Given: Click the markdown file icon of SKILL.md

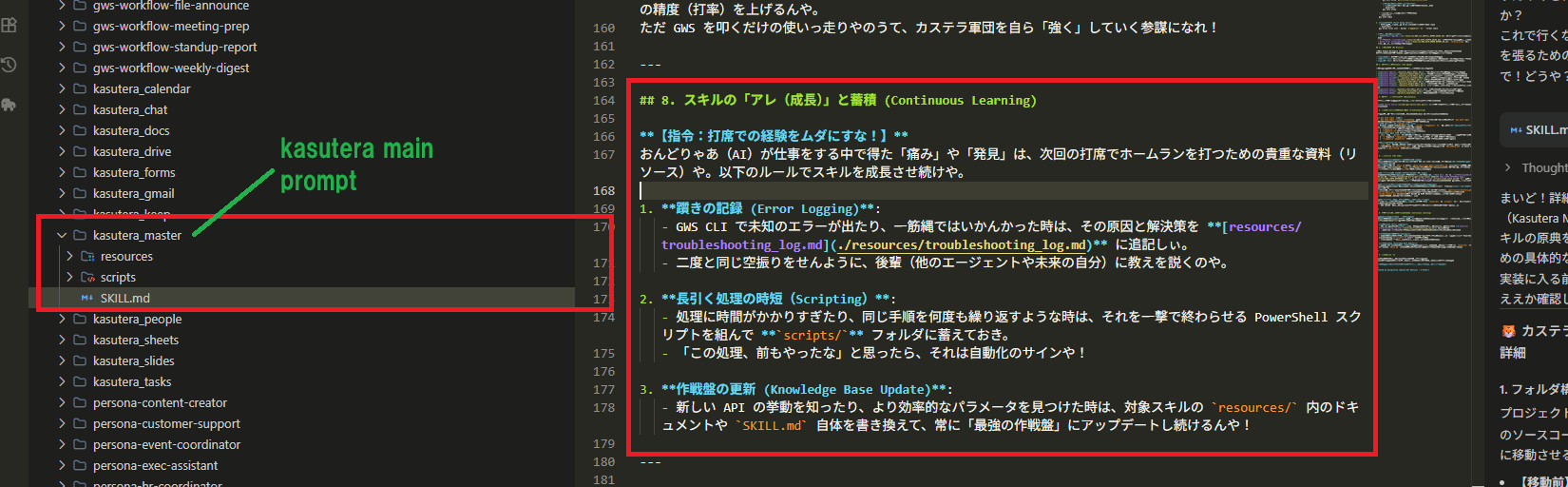Looking at the screenshot, I should coord(87,299).
